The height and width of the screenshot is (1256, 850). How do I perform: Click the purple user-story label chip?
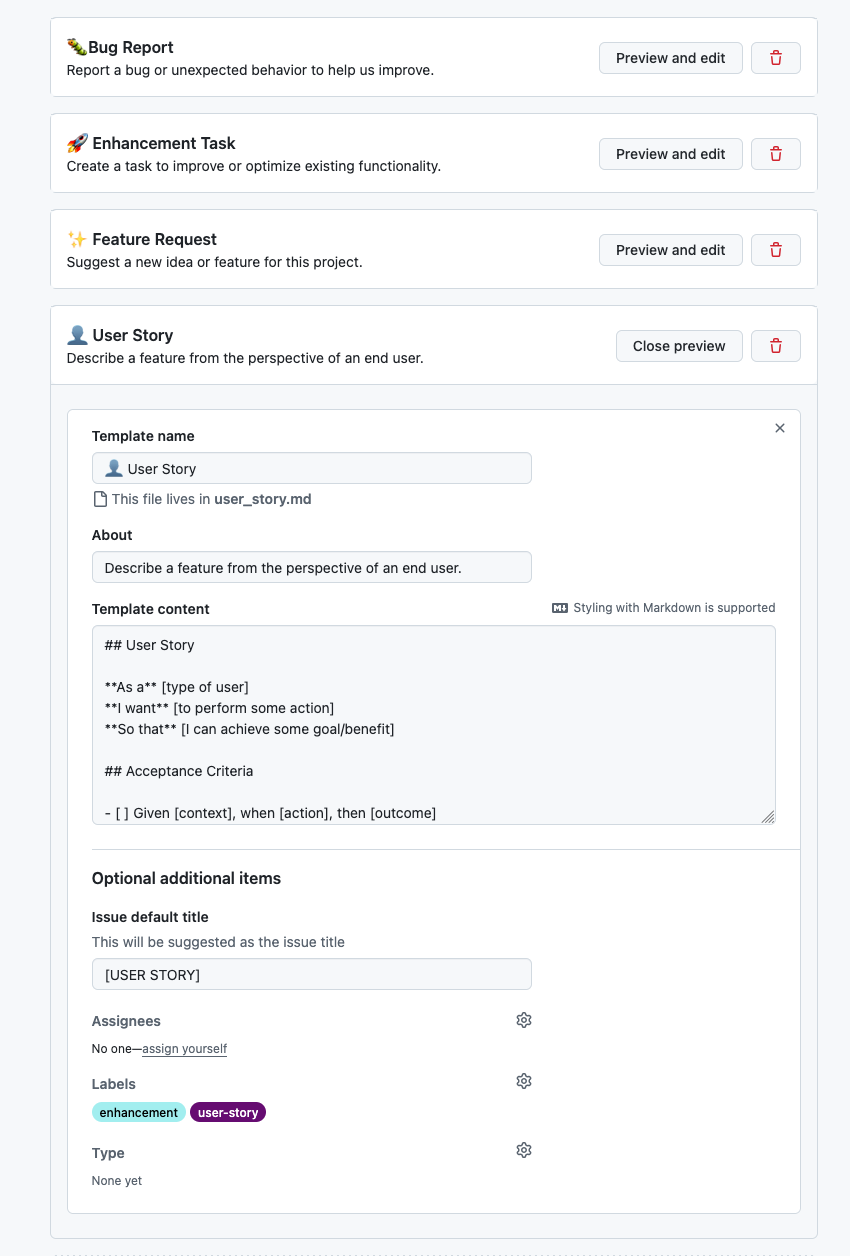(228, 1112)
